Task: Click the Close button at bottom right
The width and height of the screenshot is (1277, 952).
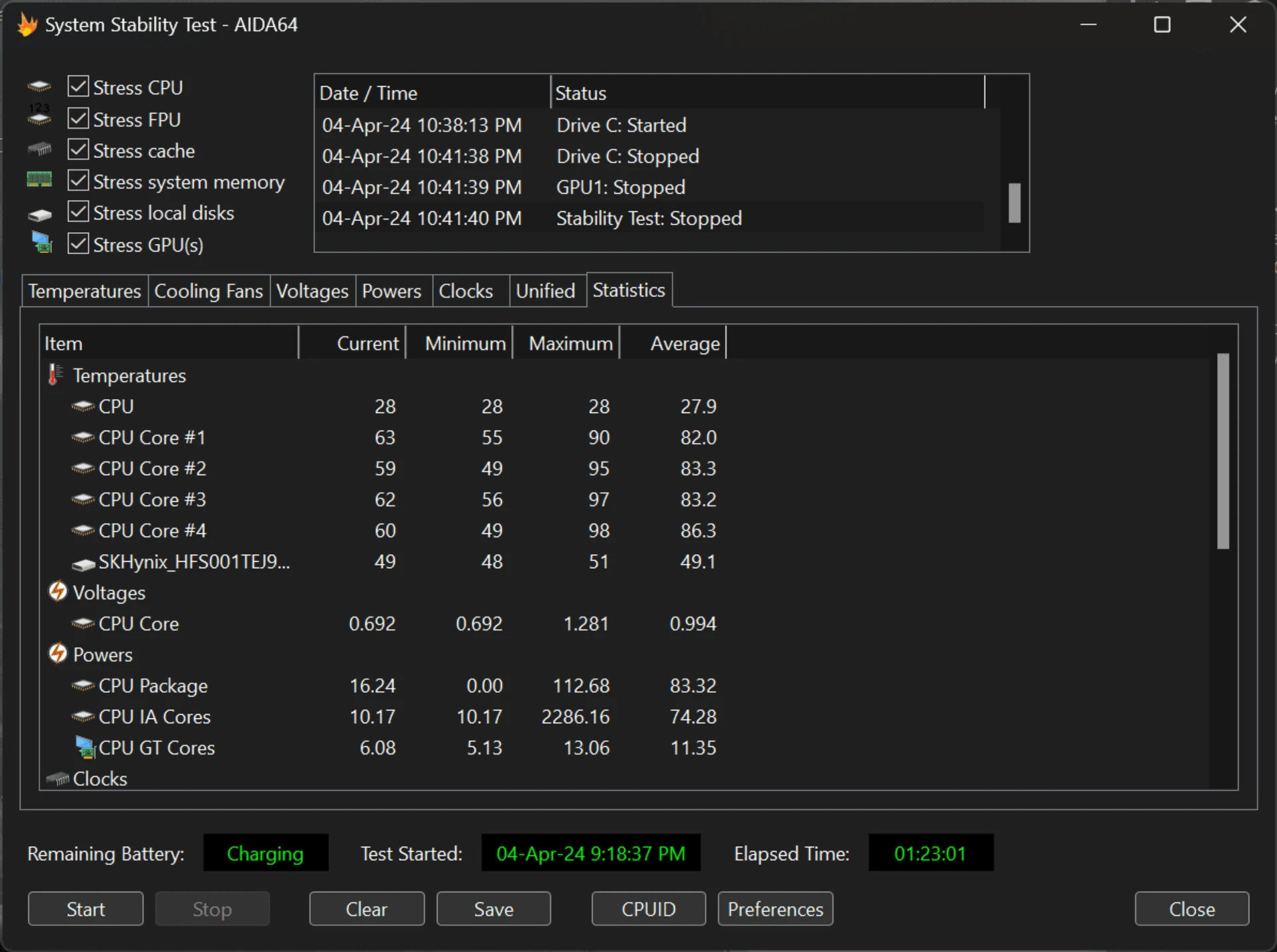Action: click(x=1192, y=909)
